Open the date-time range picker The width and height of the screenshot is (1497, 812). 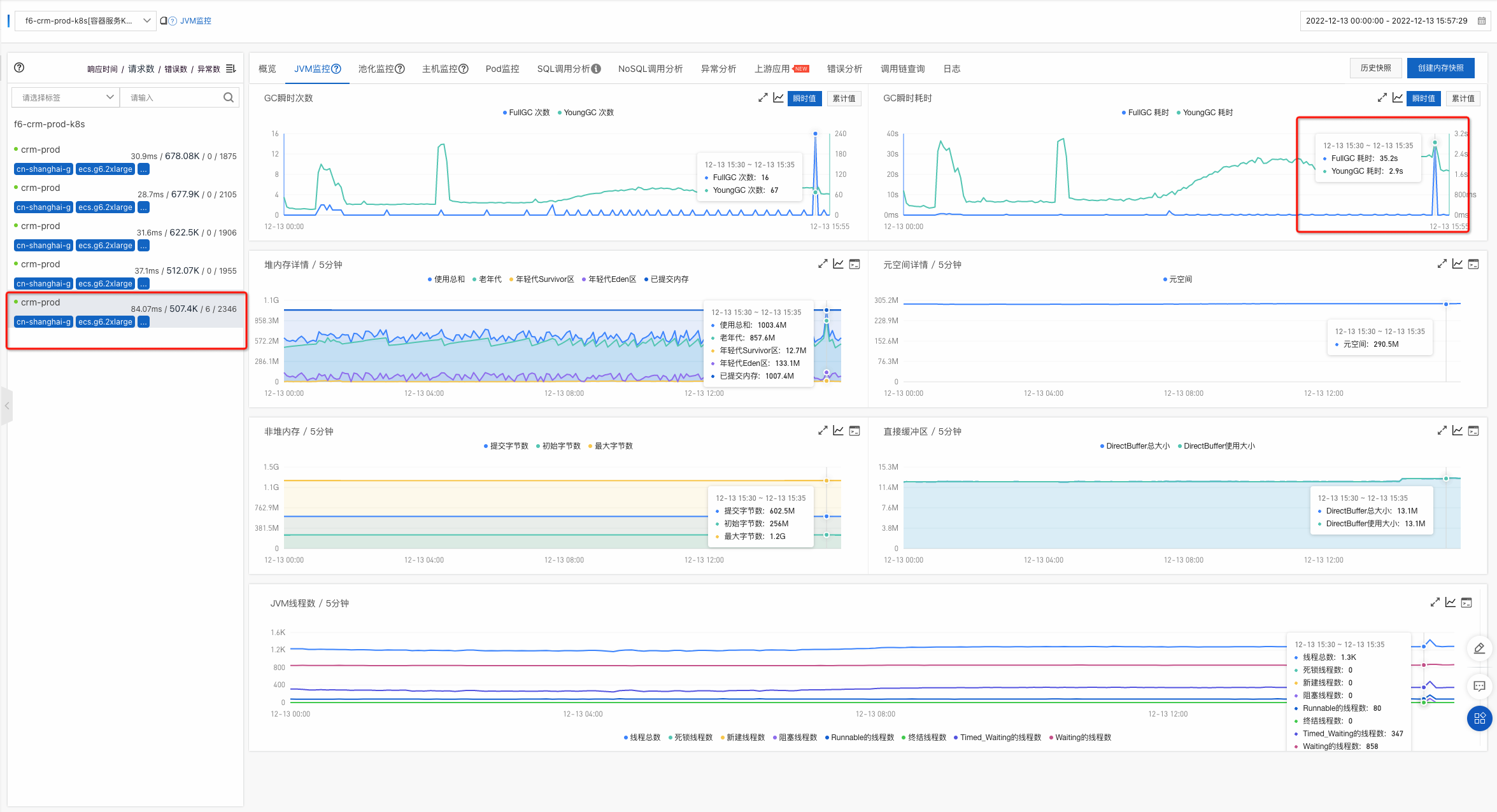[1394, 21]
